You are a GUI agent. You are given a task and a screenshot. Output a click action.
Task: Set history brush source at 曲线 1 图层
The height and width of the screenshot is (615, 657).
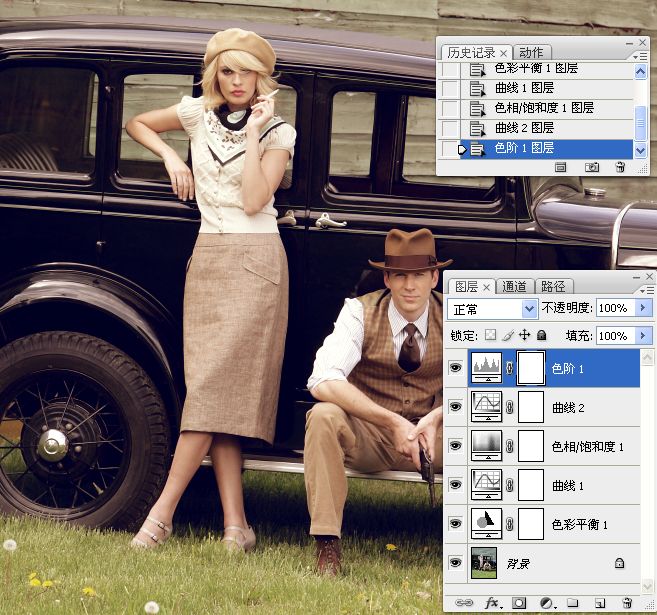pos(451,88)
